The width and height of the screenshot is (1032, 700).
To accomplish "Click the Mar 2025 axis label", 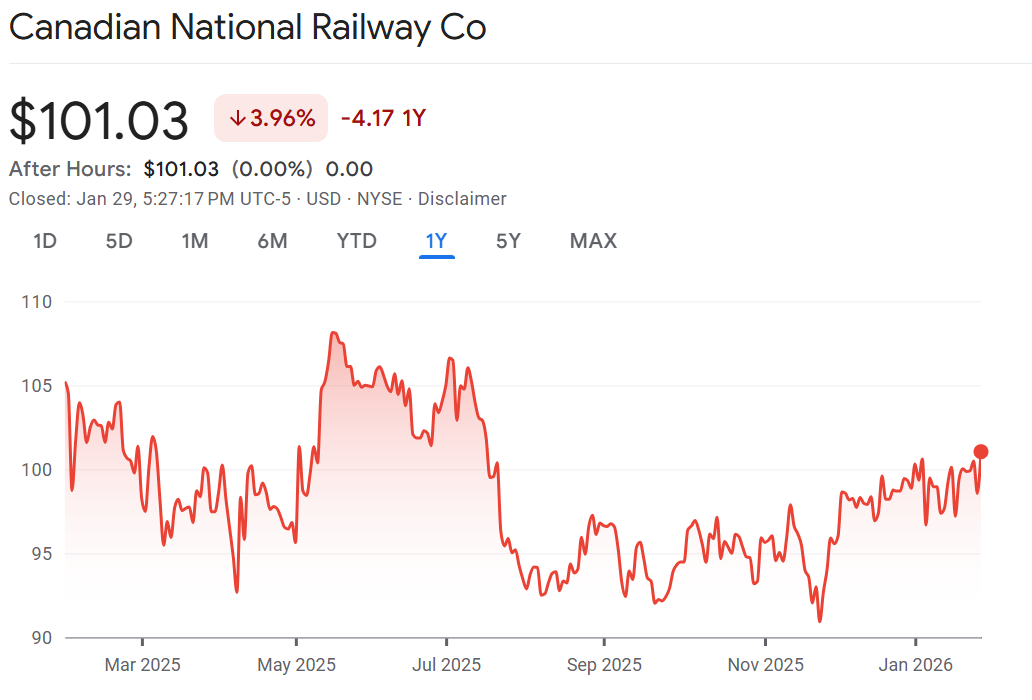I will point(143,664).
